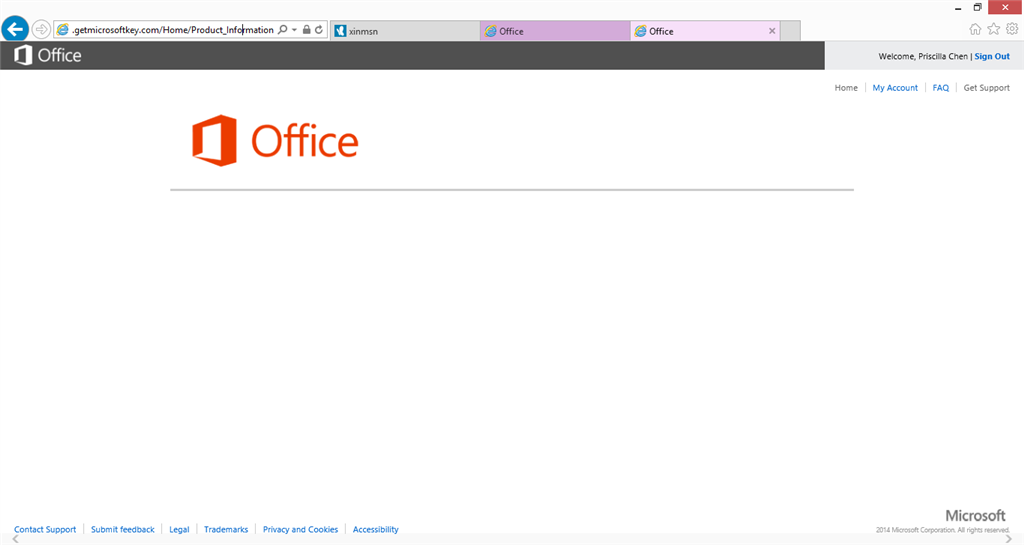Switch to the xinmsn tab
Screen dimensions: 1024x545
click(405, 31)
